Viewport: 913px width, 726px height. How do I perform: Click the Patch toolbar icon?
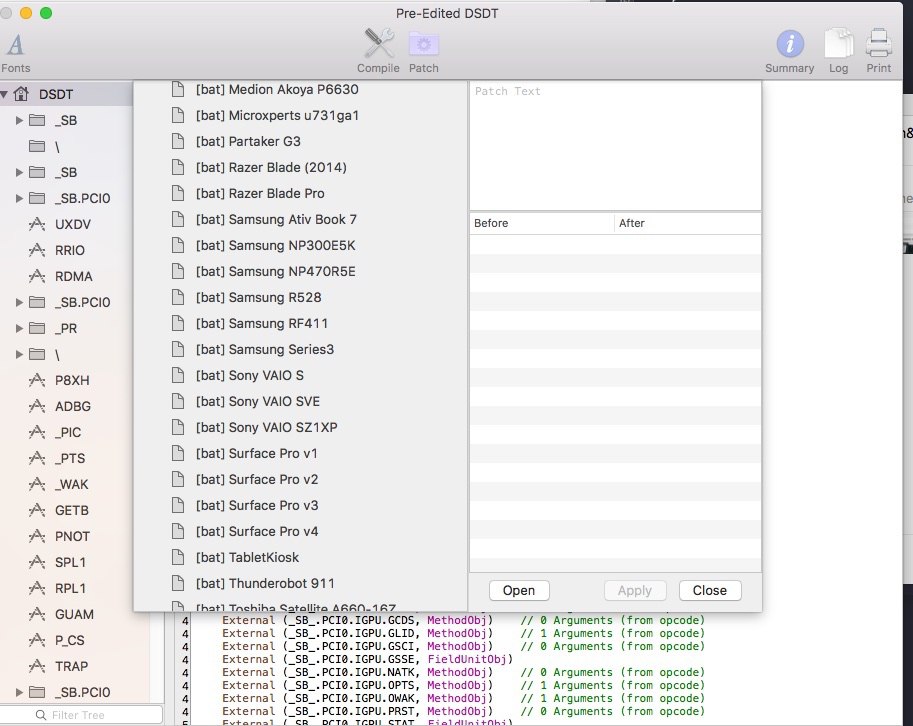point(424,46)
